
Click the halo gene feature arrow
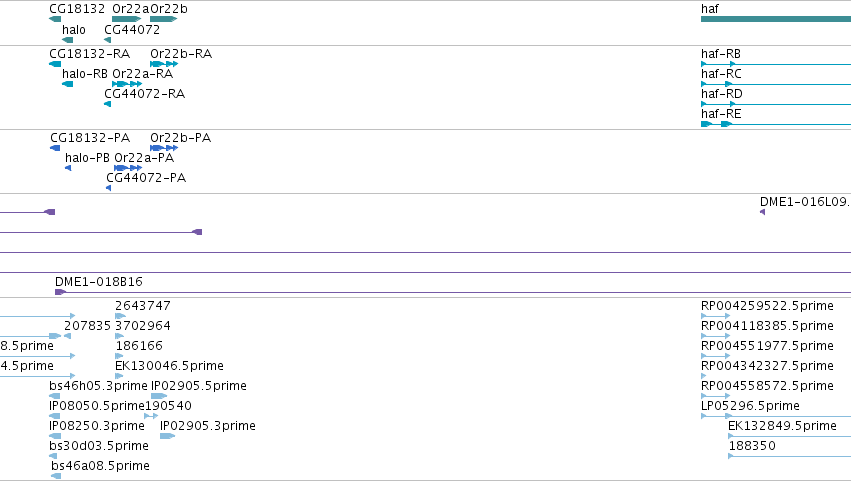pos(68,40)
